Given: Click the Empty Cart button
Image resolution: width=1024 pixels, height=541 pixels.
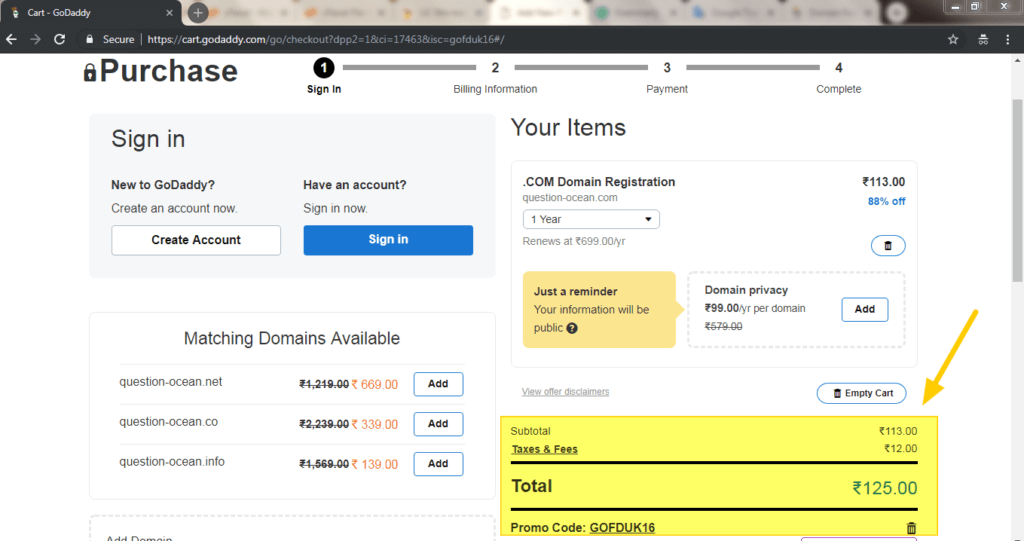Looking at the screenshot, I should click(x=861, y=393).
